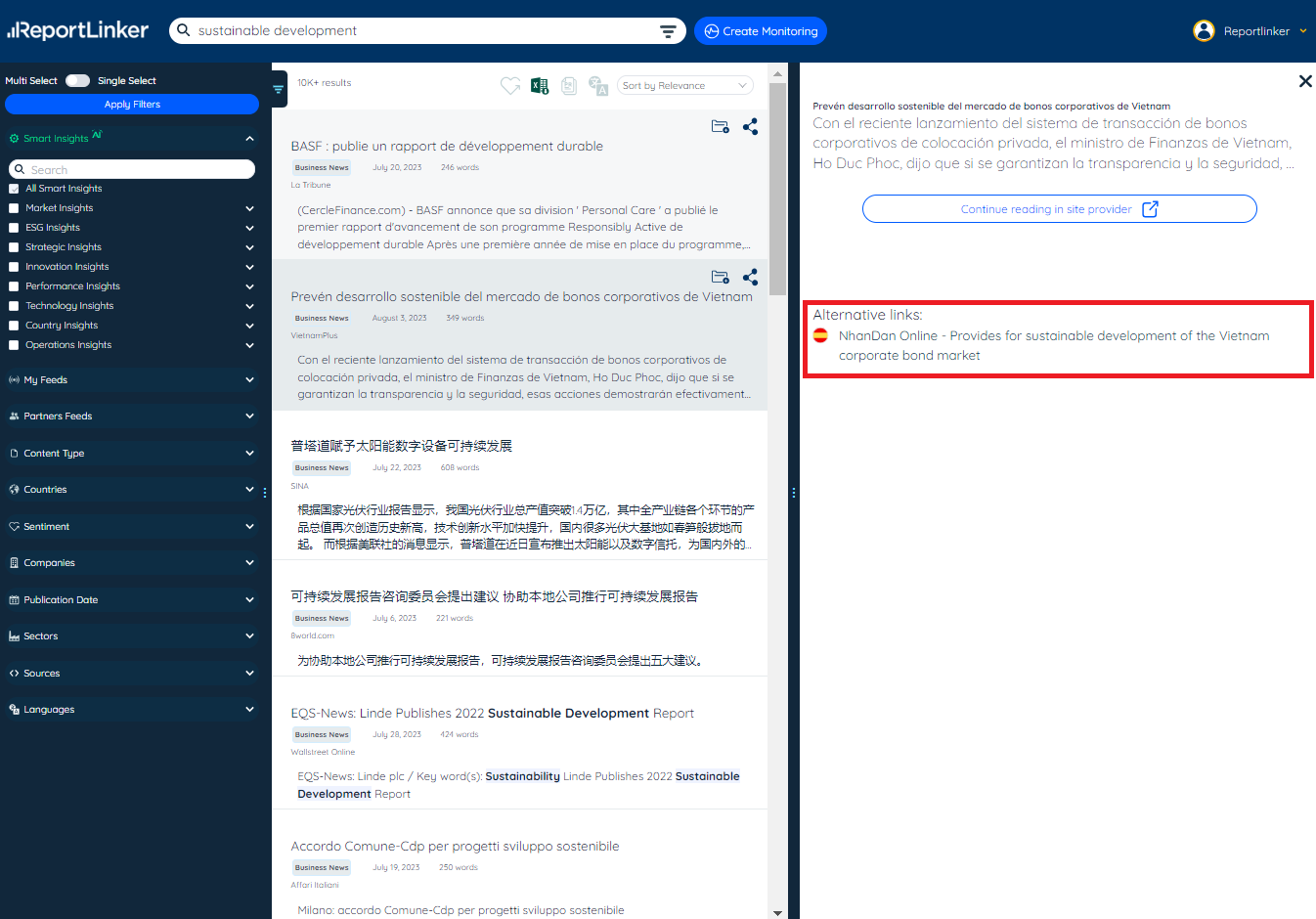This screenshot has width=1316, height=919.
Task: Click the Apply Filters button
Action: (132, 105)
